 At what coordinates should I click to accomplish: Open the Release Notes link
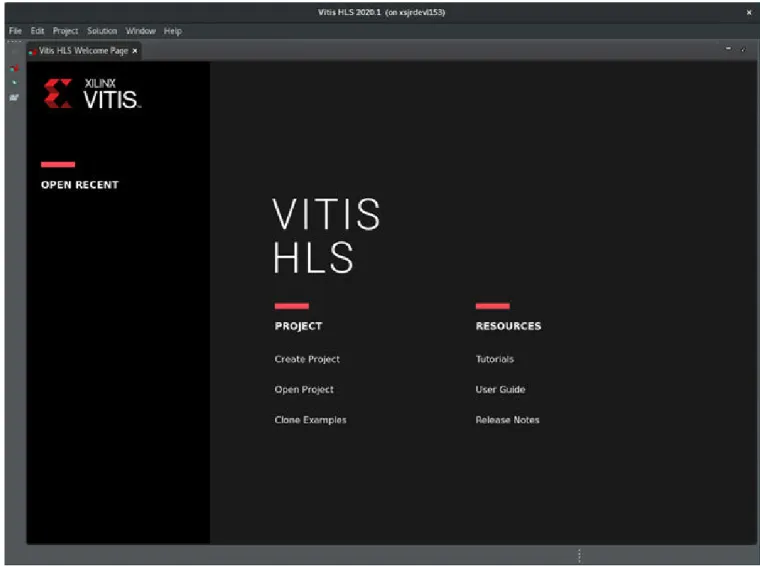point(507,420)
